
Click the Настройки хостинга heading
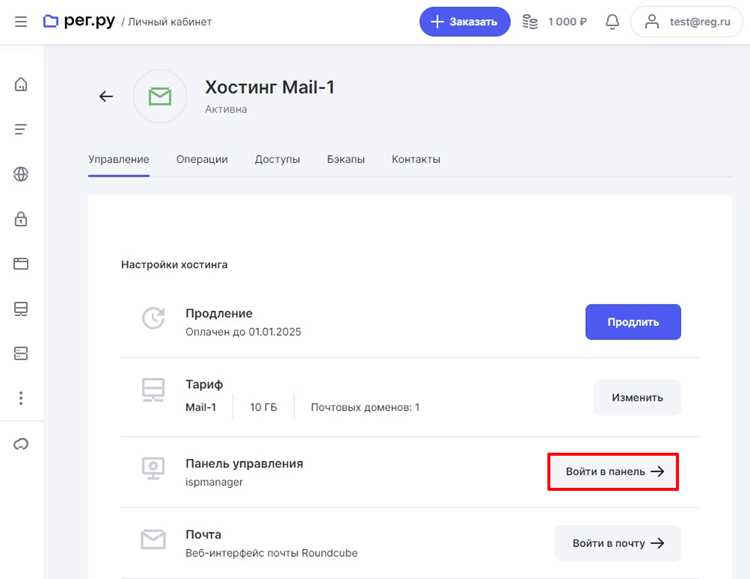click(x=174, y=265)
